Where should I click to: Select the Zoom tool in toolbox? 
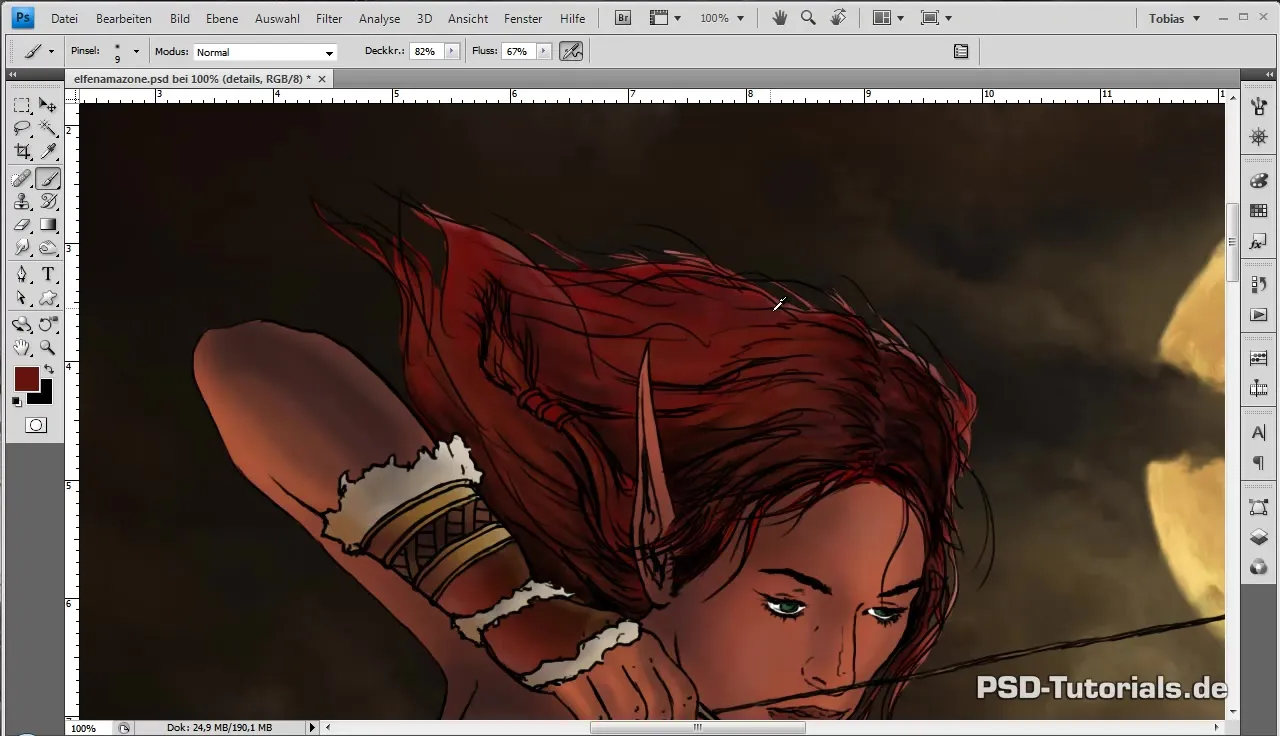(48, 348)
